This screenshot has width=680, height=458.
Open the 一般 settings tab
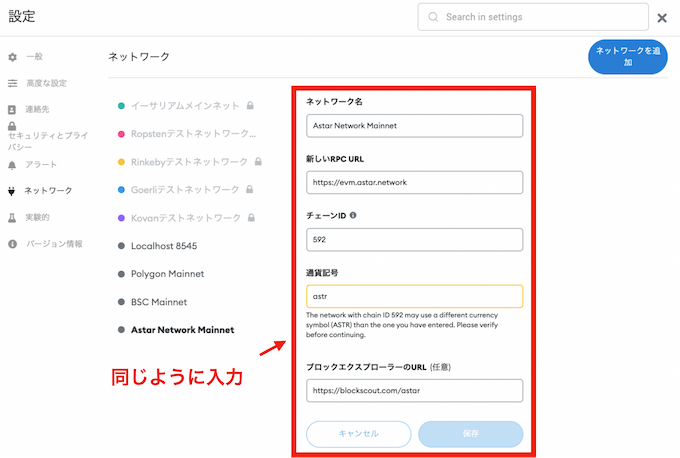click(x=34, y=57)
